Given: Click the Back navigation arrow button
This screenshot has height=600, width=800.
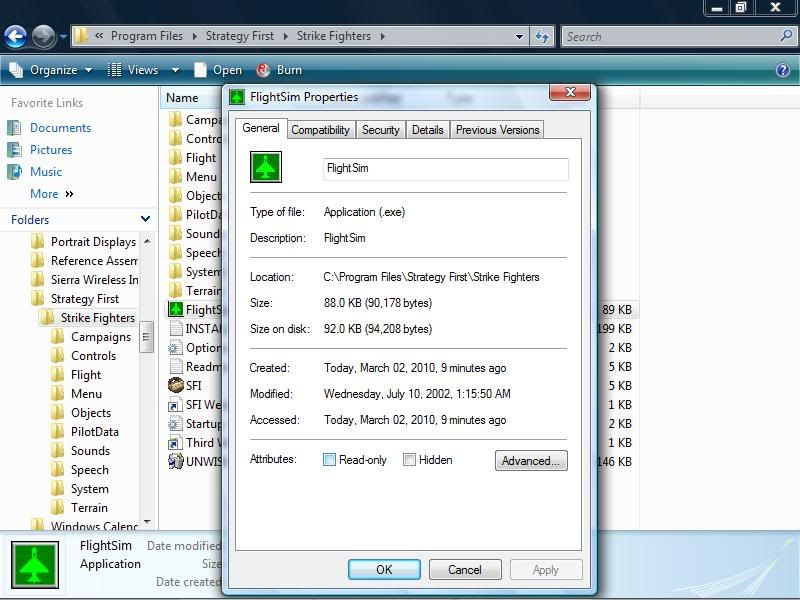Looking at the screenshot, I should pos(15,37).
